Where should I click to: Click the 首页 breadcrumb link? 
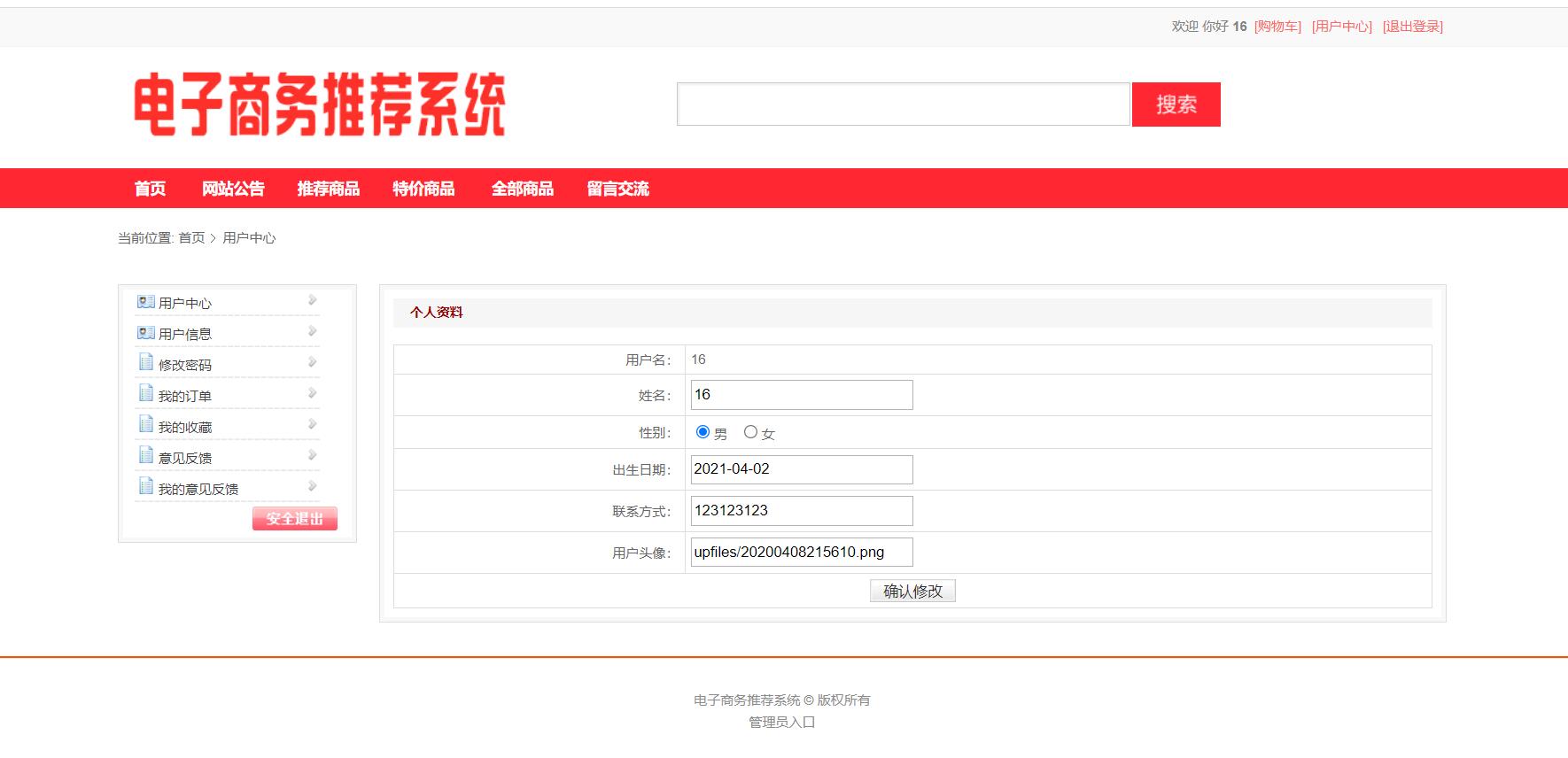(191, 238)
